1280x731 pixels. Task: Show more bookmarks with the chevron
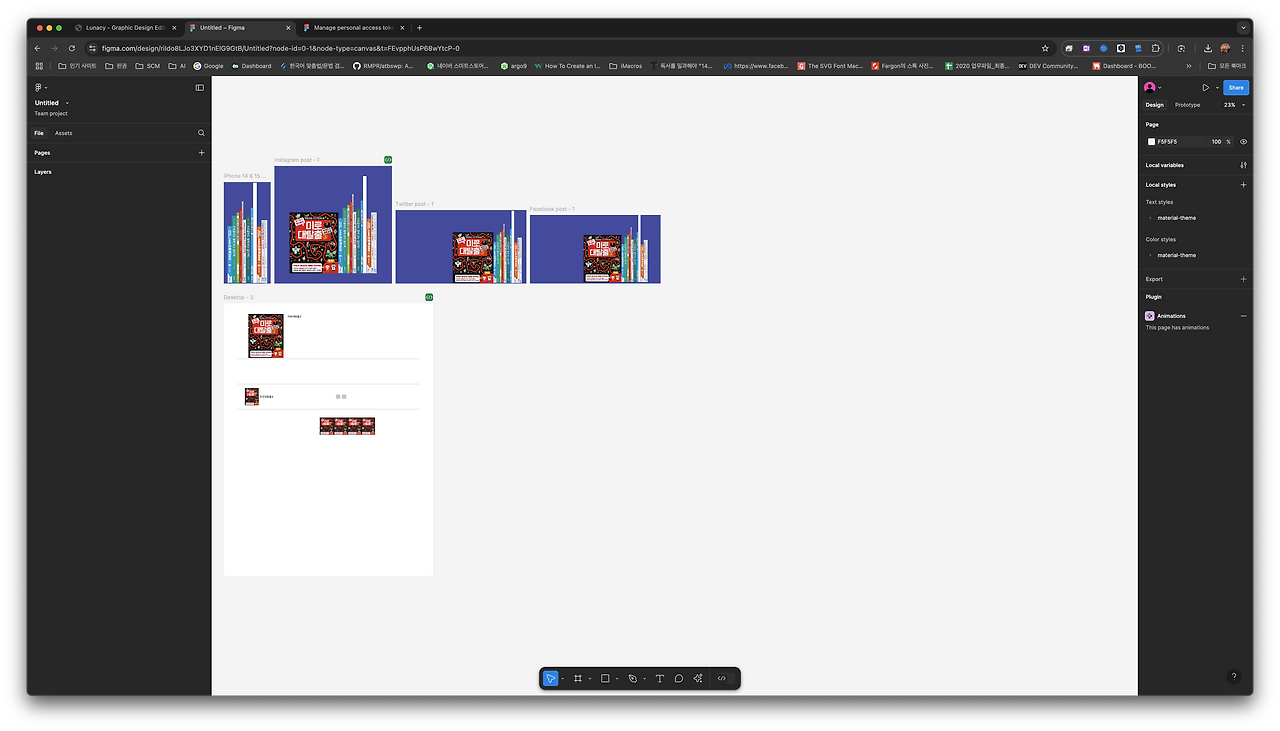click(1189, 66)
